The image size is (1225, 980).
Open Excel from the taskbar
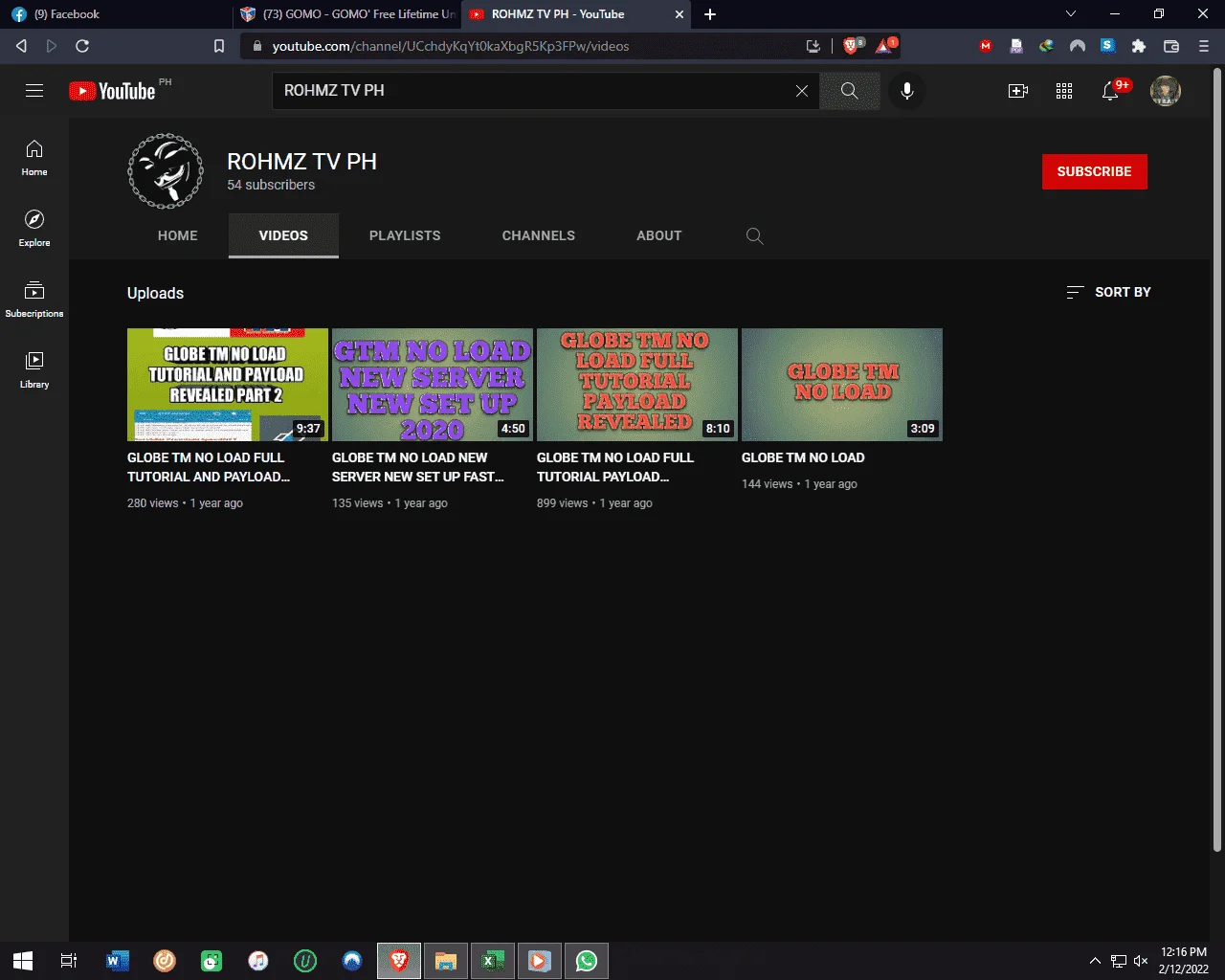click(493, 961)
